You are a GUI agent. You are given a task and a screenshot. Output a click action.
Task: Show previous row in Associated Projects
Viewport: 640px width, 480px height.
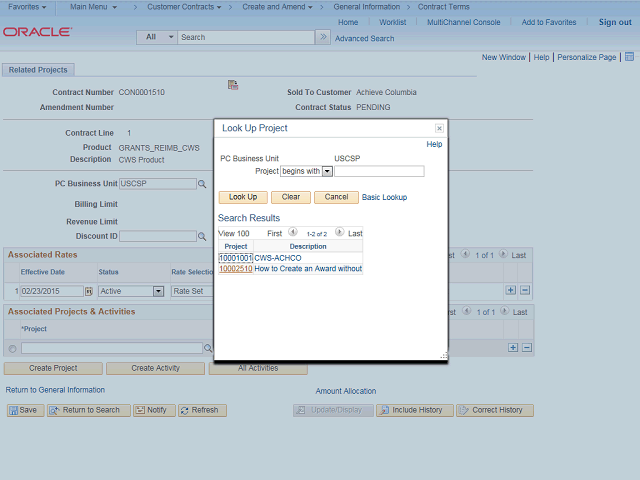[467, 311]
